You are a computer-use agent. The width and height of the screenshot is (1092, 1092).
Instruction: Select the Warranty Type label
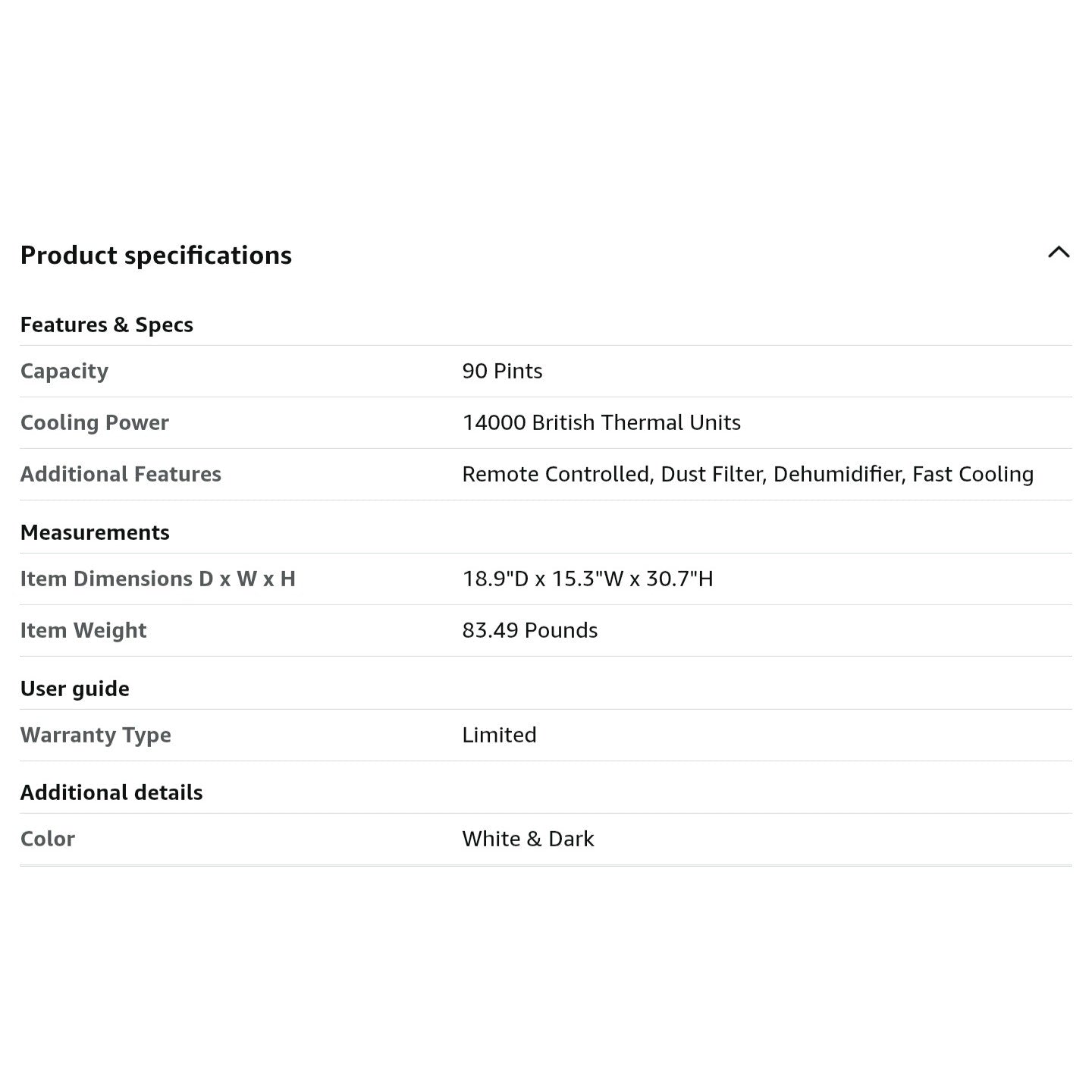pyautogui.click(x=96, y=735)
